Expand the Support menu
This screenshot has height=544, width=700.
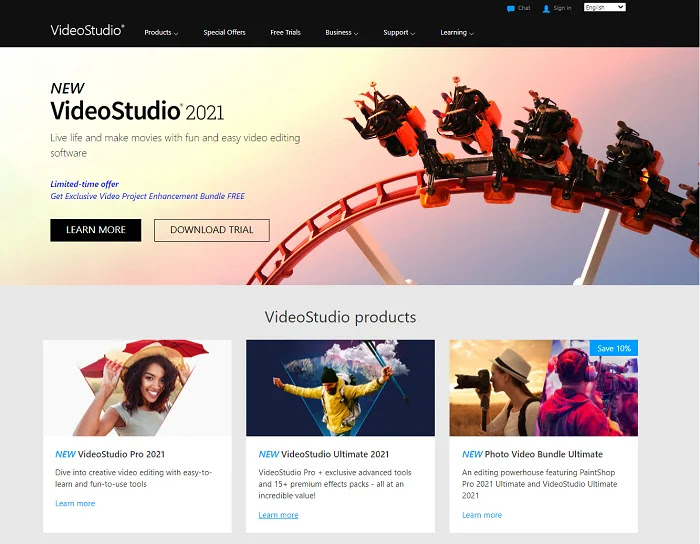coord(399,33)
